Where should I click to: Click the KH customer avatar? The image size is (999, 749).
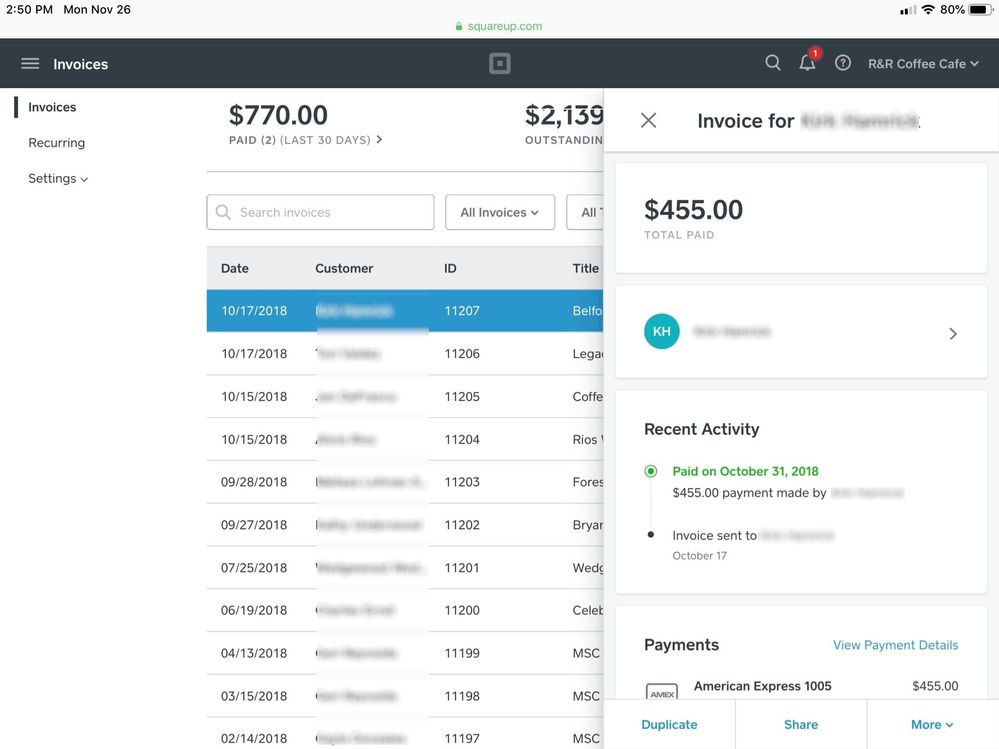pos(662,332)
